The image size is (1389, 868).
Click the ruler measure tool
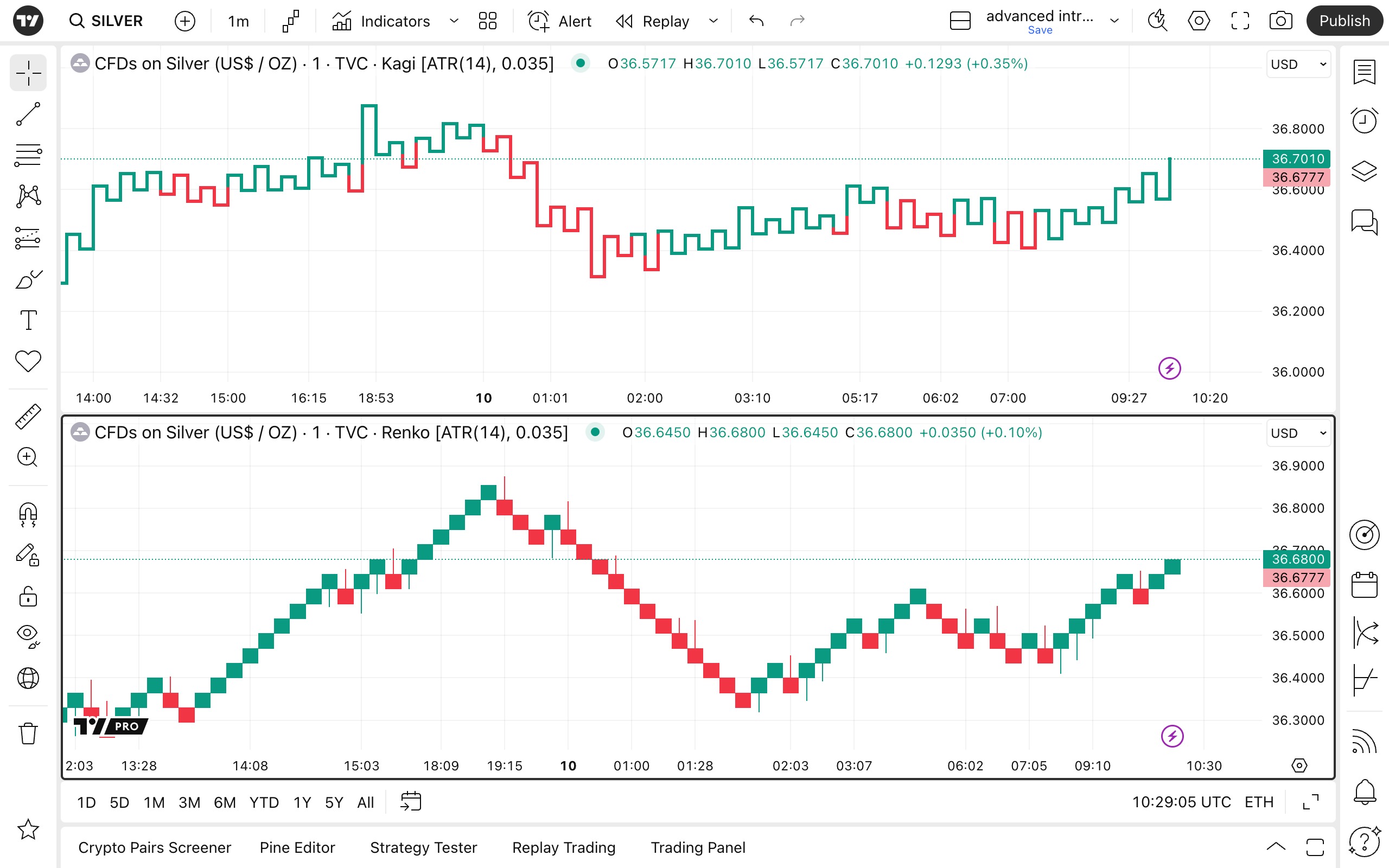28,416
